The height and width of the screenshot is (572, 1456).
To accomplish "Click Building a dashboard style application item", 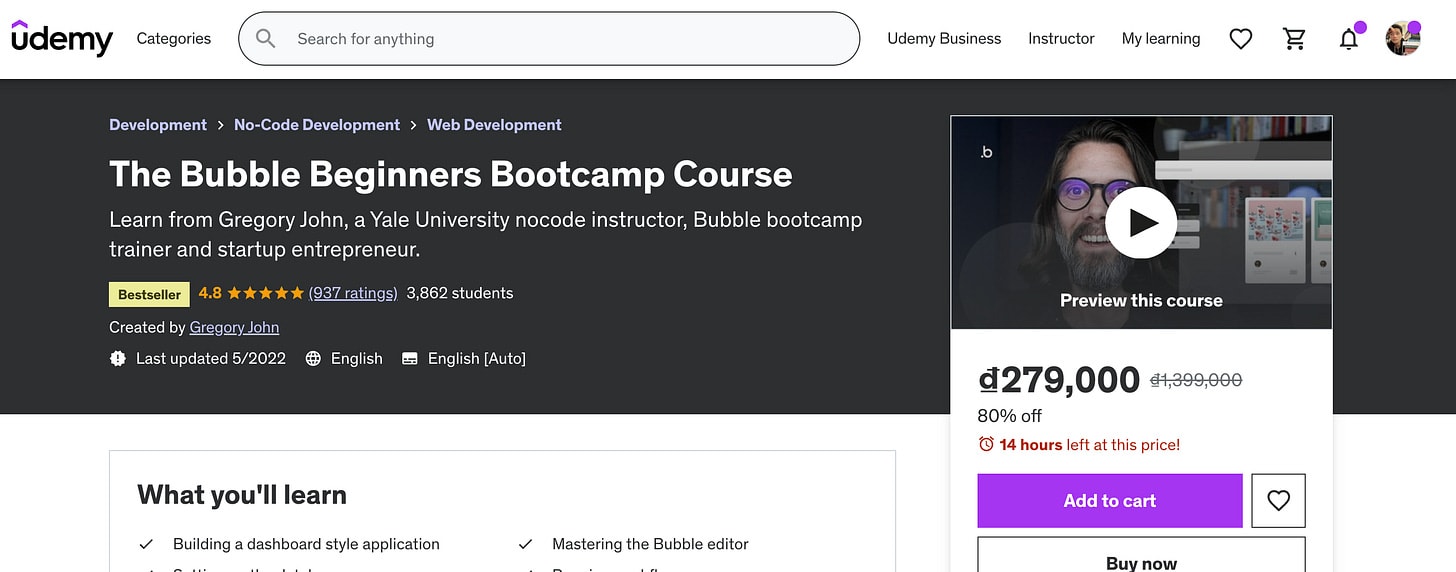I will point(306,544).
